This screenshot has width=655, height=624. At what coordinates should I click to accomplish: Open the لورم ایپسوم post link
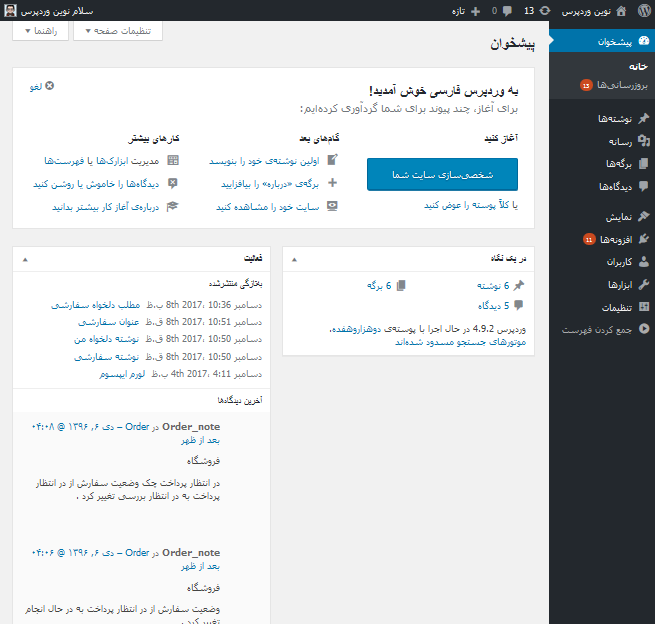coord(122,374)
